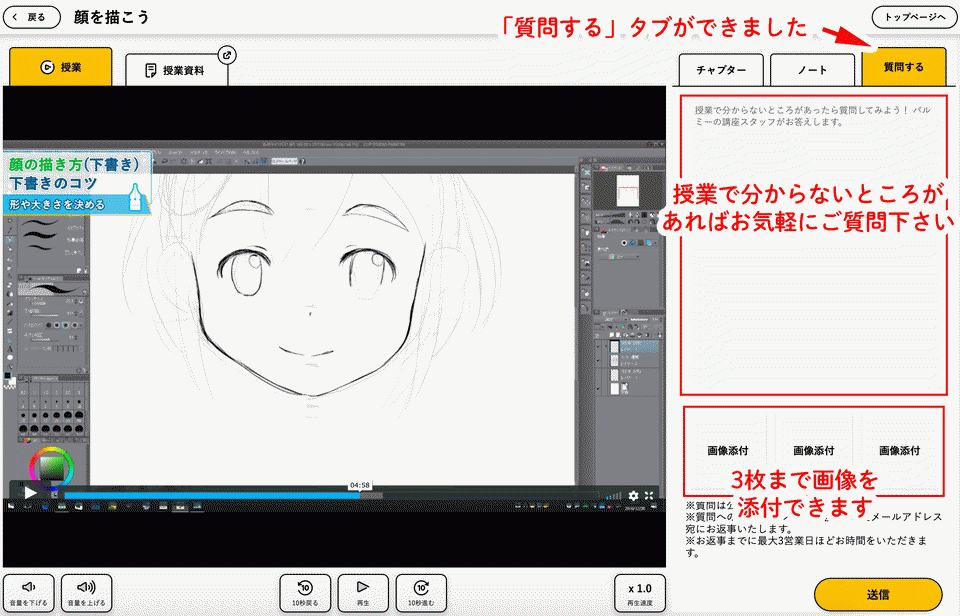Toggle fullscreen in the video player
The width and height of the screenshot is (960, 616).
[650, 495]
